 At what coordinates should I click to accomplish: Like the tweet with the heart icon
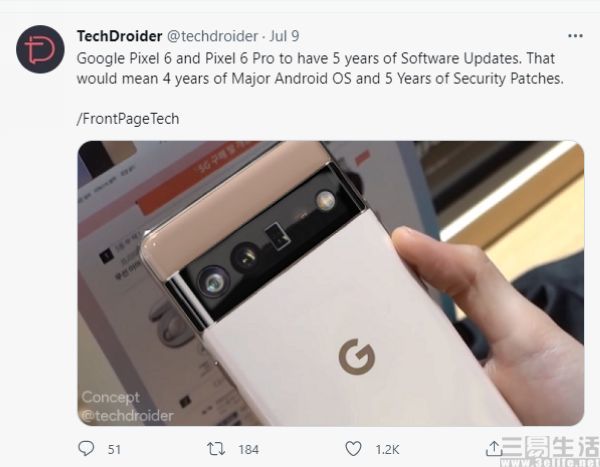(353, 449)
